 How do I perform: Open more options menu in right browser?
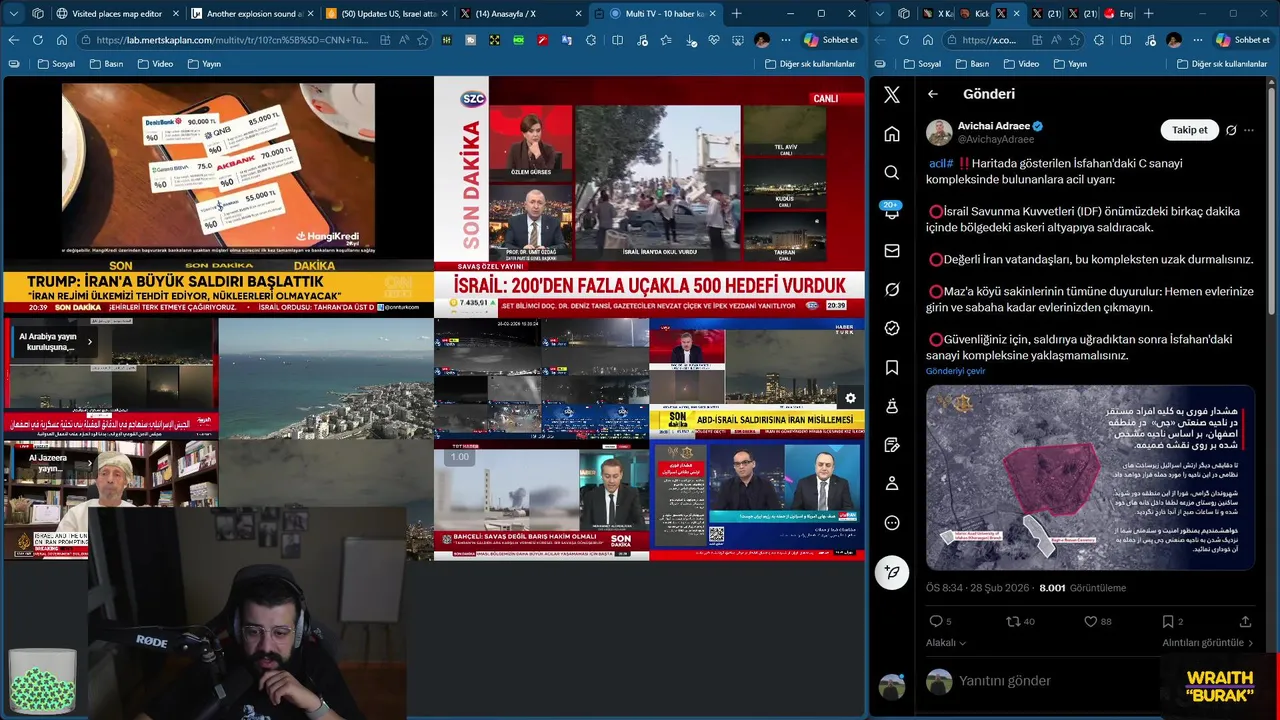(x=1198, y=40)
